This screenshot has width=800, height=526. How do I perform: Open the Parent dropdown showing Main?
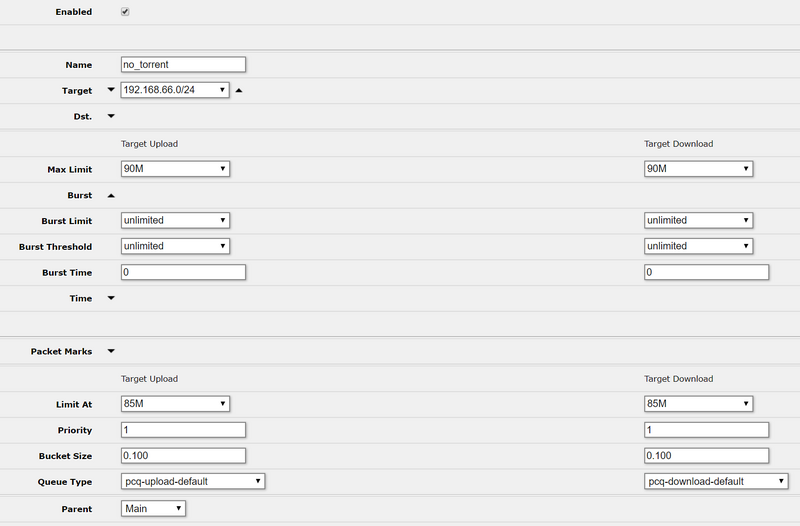[x=153, y=509]
